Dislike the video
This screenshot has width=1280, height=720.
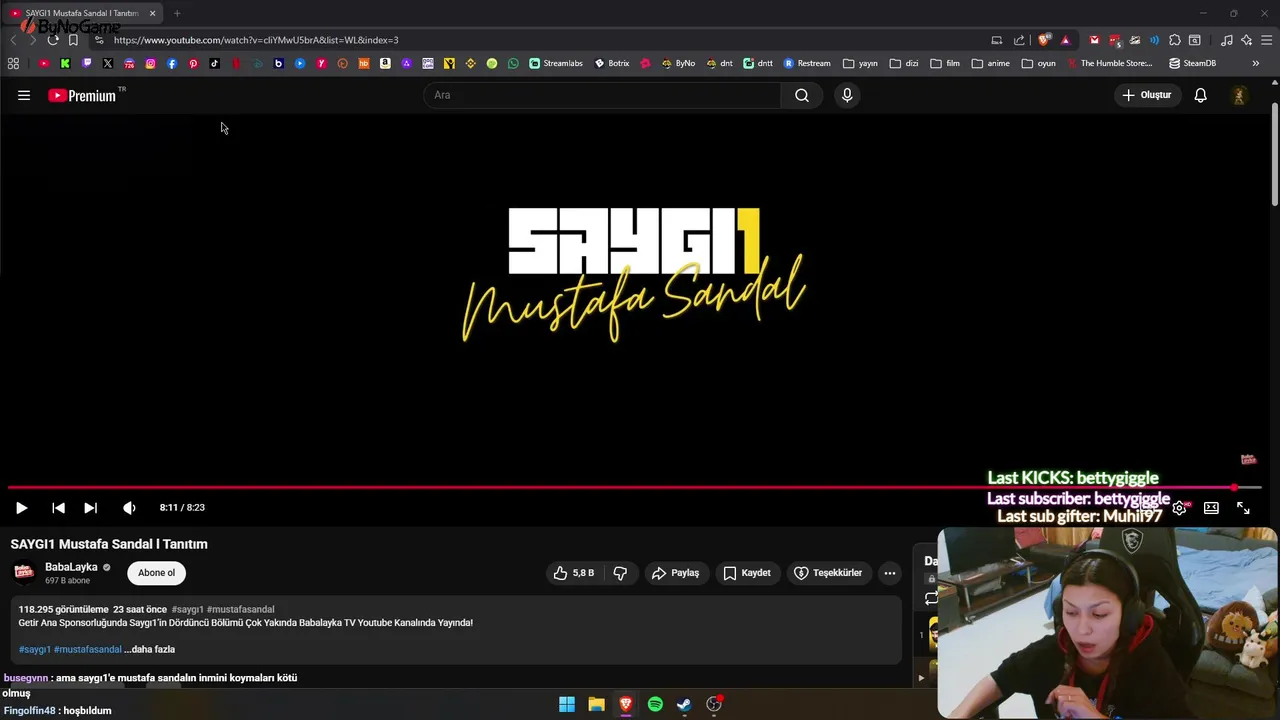[x=620, y=573]
